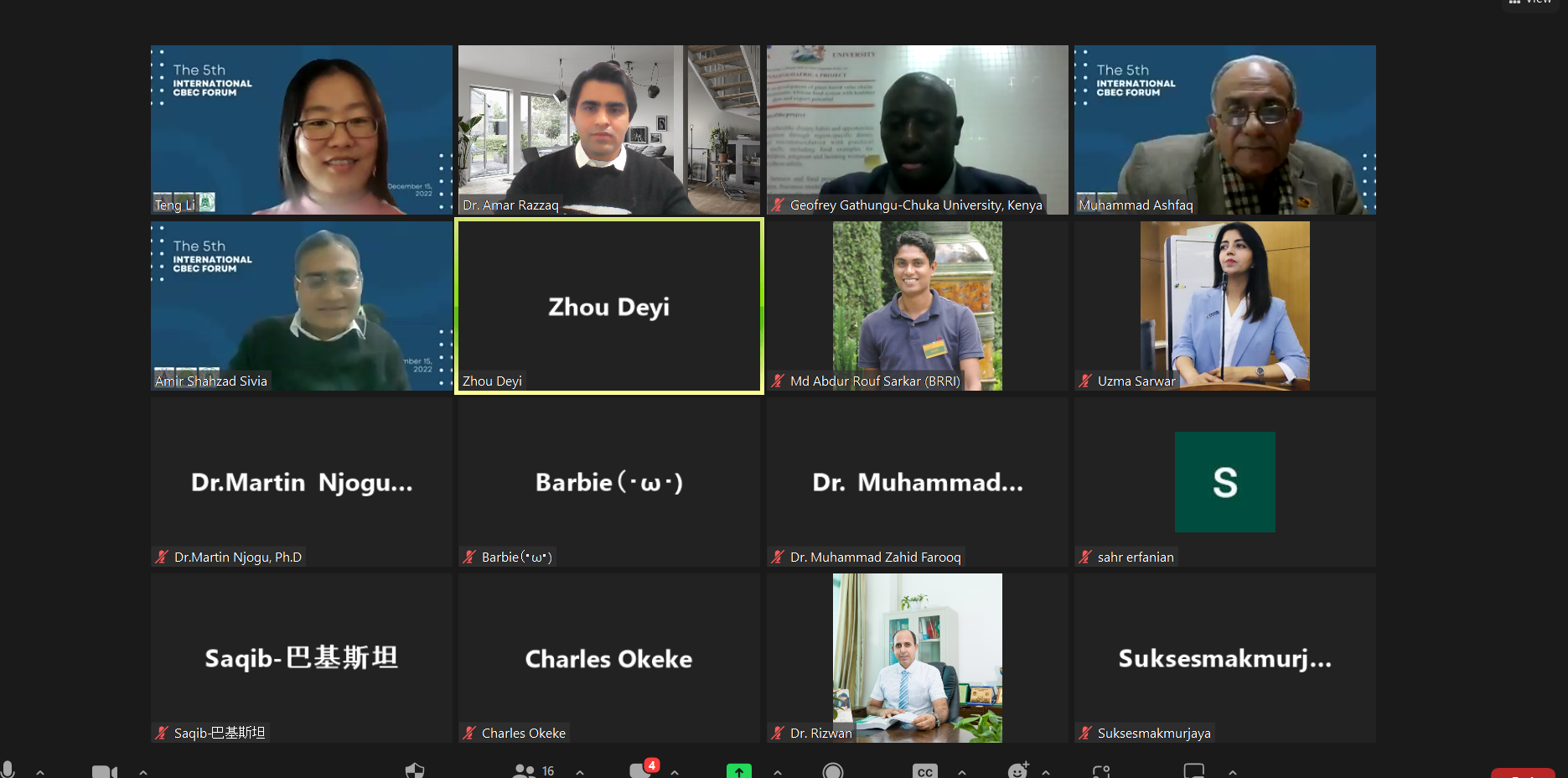Toggle the video camera on or off
This screenshot has height=778, width=1568.
coord(104,771)
